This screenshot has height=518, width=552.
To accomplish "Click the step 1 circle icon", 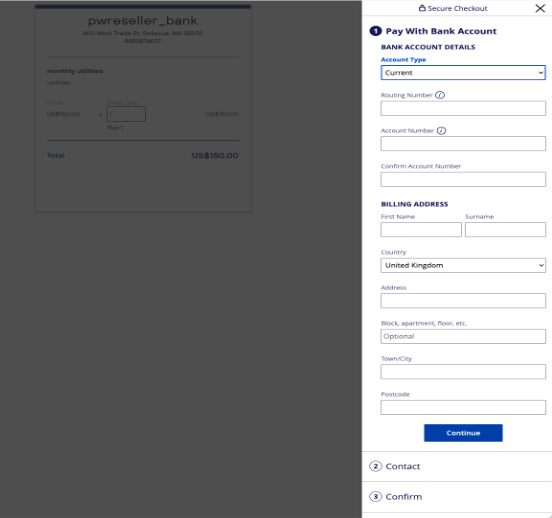I will pyautogui.click(x=375, y=31).
